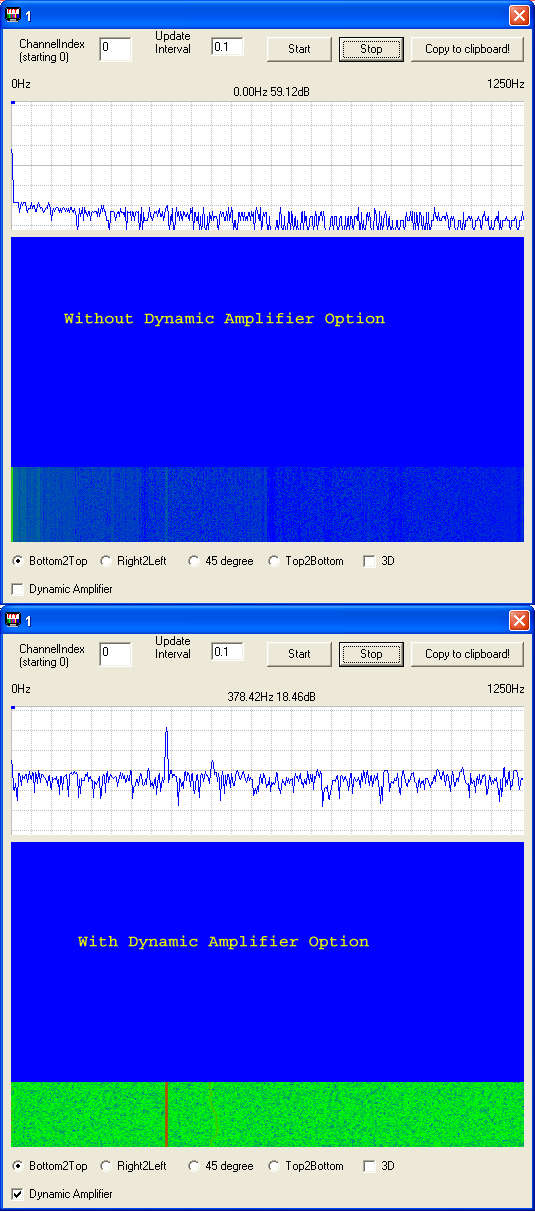Click Stop button in the bottom window
Screen dimensions: 535x1212
(371, 654)
